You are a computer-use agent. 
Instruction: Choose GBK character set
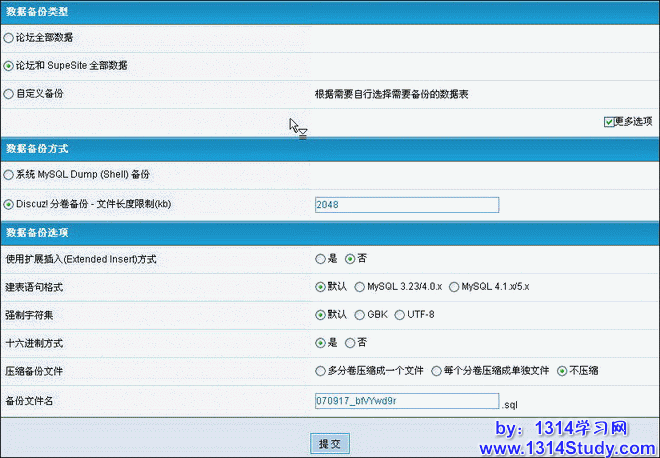tap(359, 314)
